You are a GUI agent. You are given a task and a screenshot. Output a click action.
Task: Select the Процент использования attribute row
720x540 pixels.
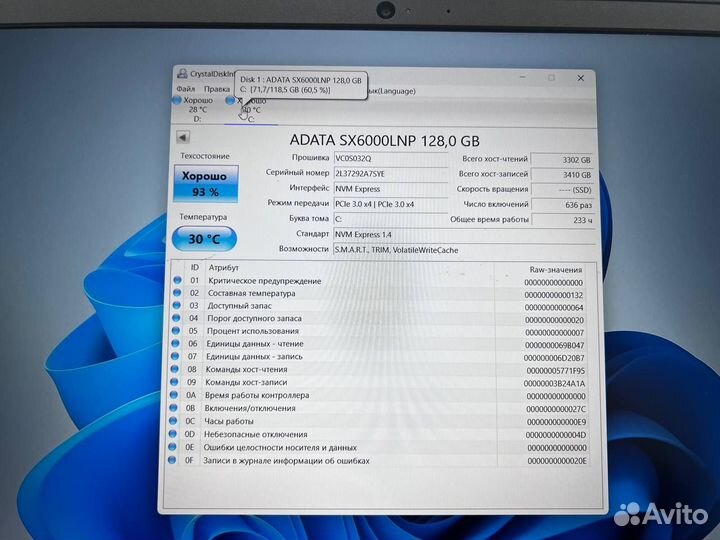coord(380,332)
